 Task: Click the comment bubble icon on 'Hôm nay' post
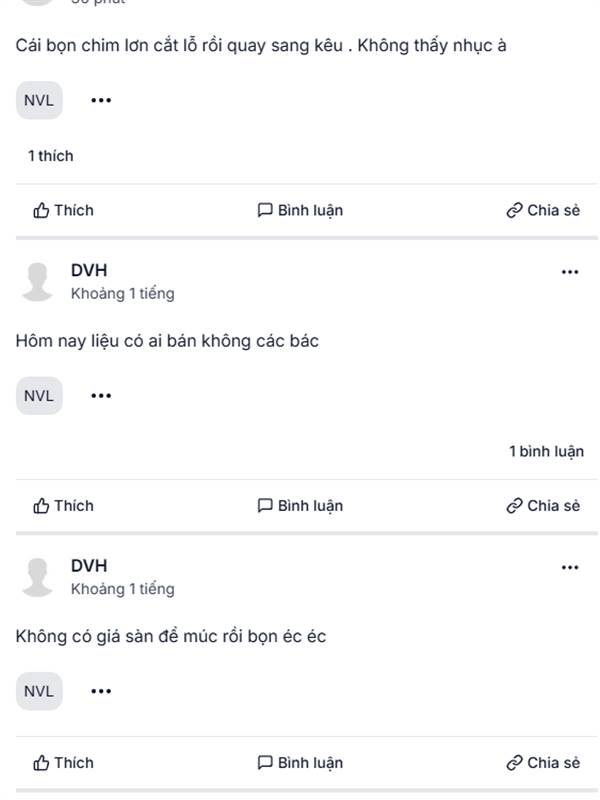265,506
